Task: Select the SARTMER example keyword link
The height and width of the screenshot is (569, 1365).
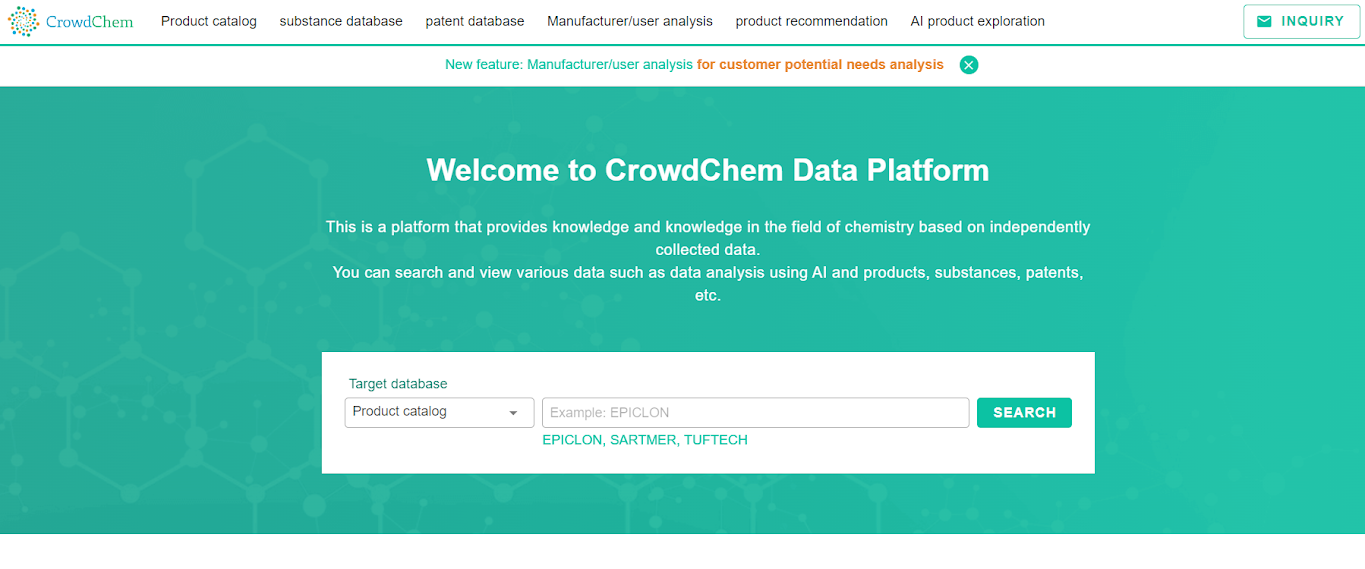Action: (643, 440)
